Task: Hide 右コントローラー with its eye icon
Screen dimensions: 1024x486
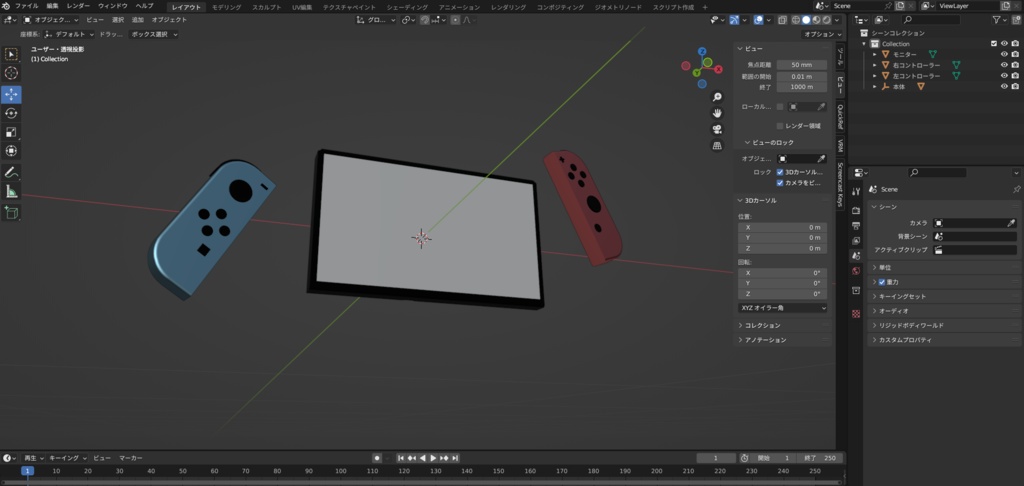Action: 1004,65
